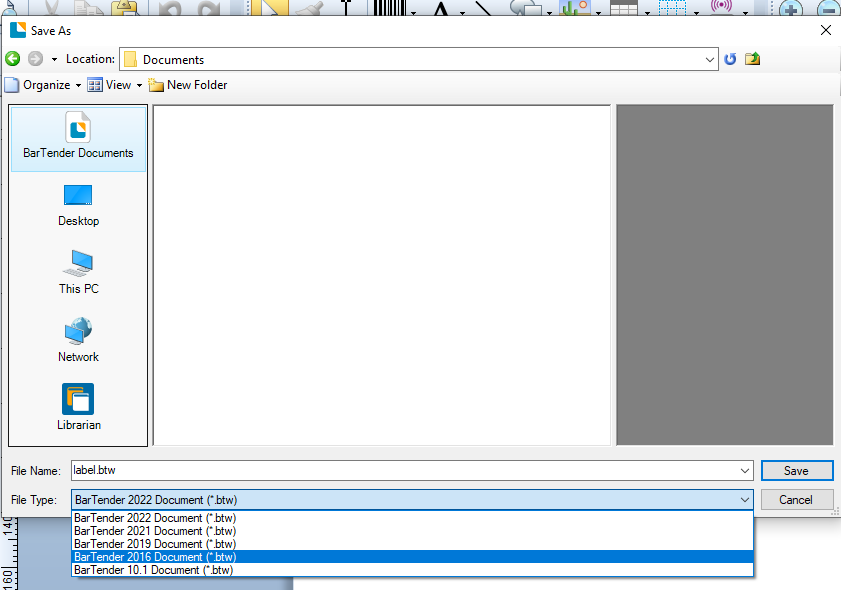Expand the File Name history dropdown
The height and width of the screenshot is (590, 841).
pyautogui.click(x=744, y=470)
